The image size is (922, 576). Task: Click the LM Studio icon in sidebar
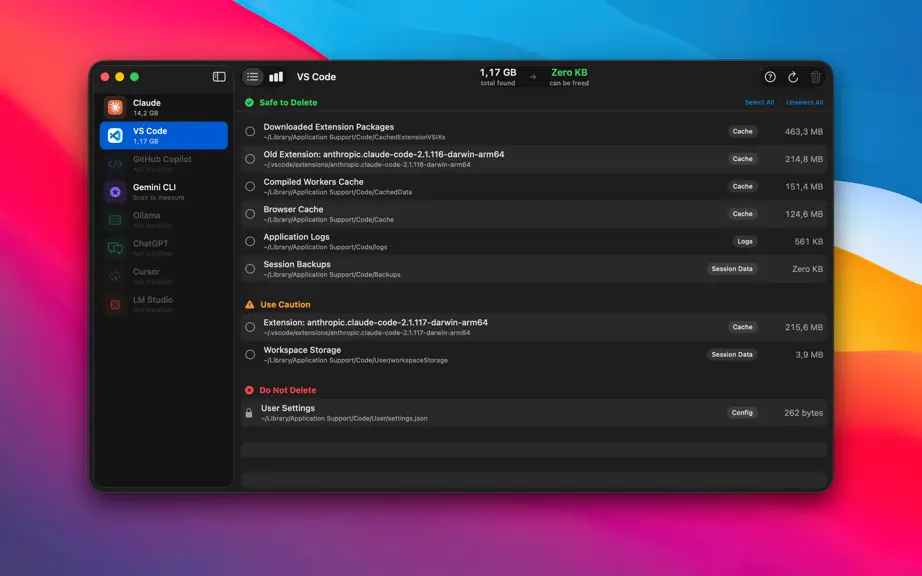(115, 304)
